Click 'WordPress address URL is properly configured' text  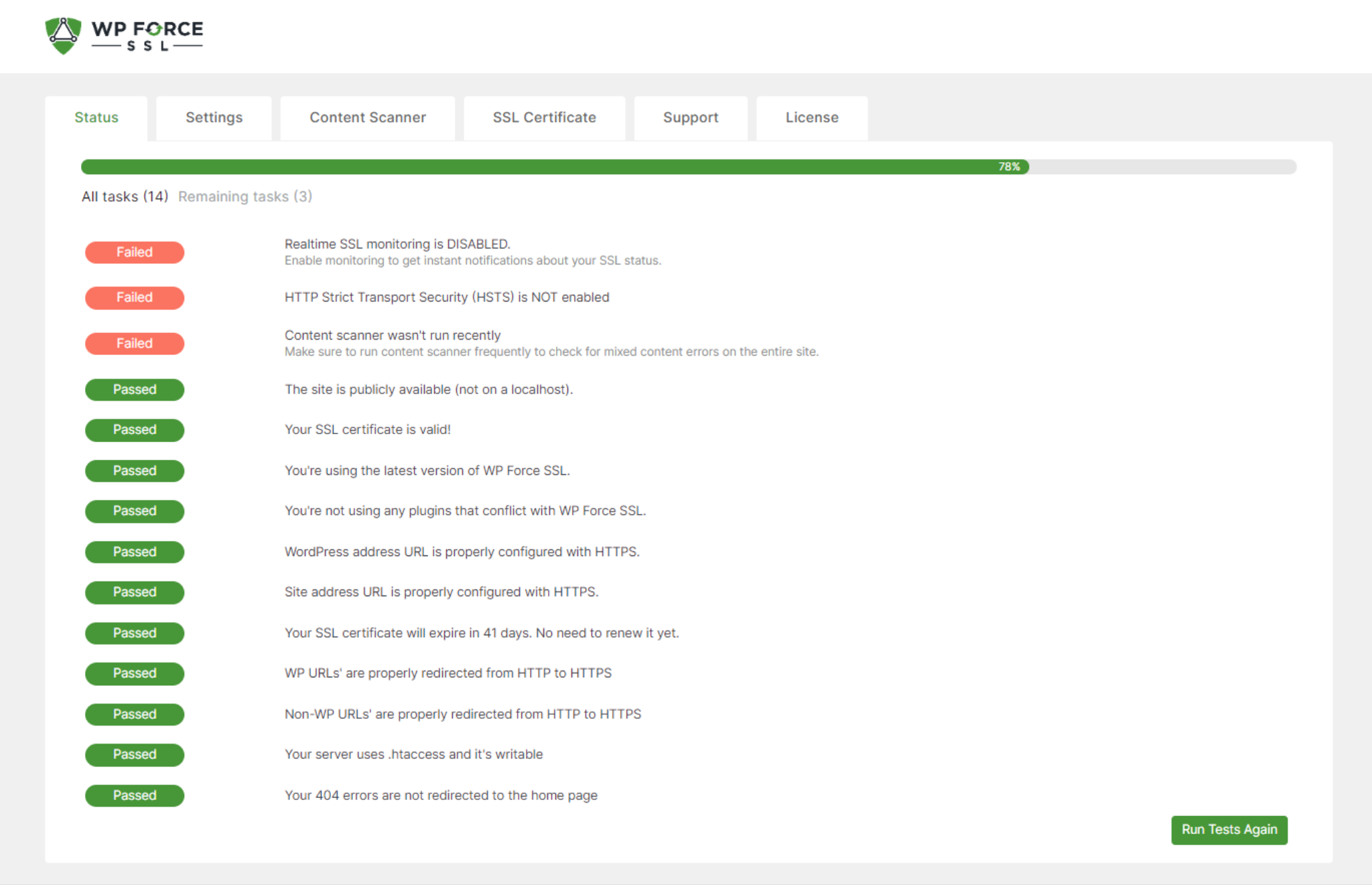pyautogui.click(x=462, y=552)
